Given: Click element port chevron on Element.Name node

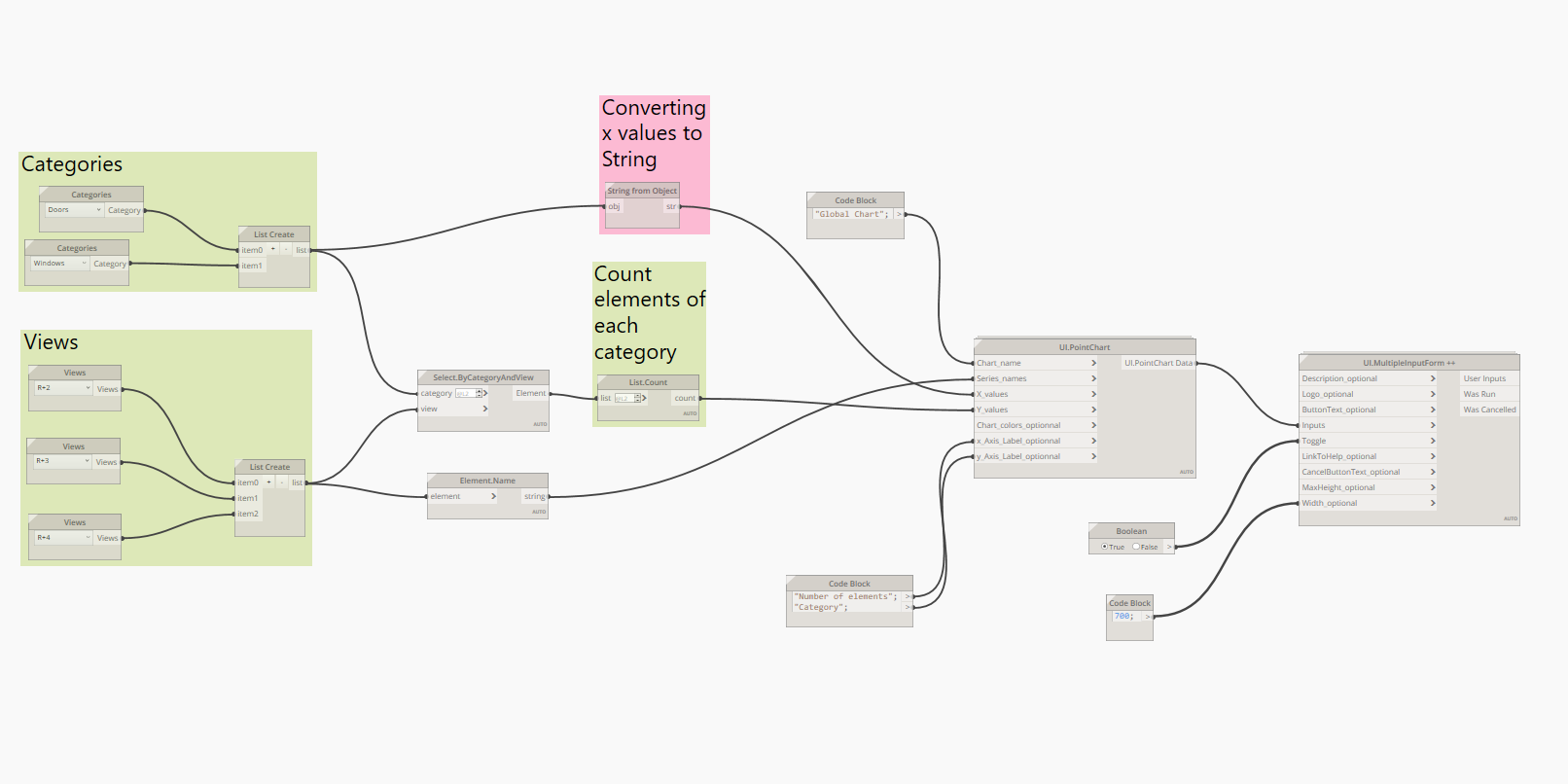Looking at the screenshot, I should click(x=493, y=496).
